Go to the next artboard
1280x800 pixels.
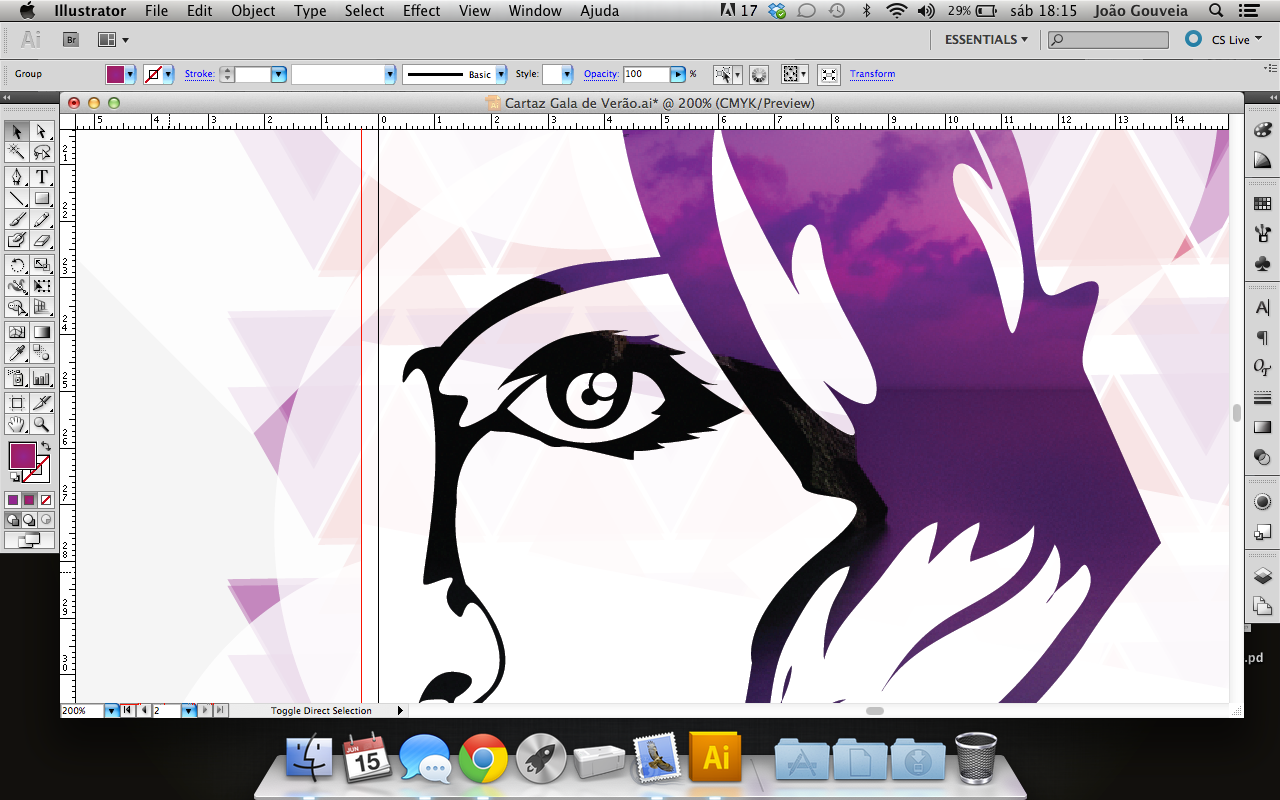click(x=205, y=710)
